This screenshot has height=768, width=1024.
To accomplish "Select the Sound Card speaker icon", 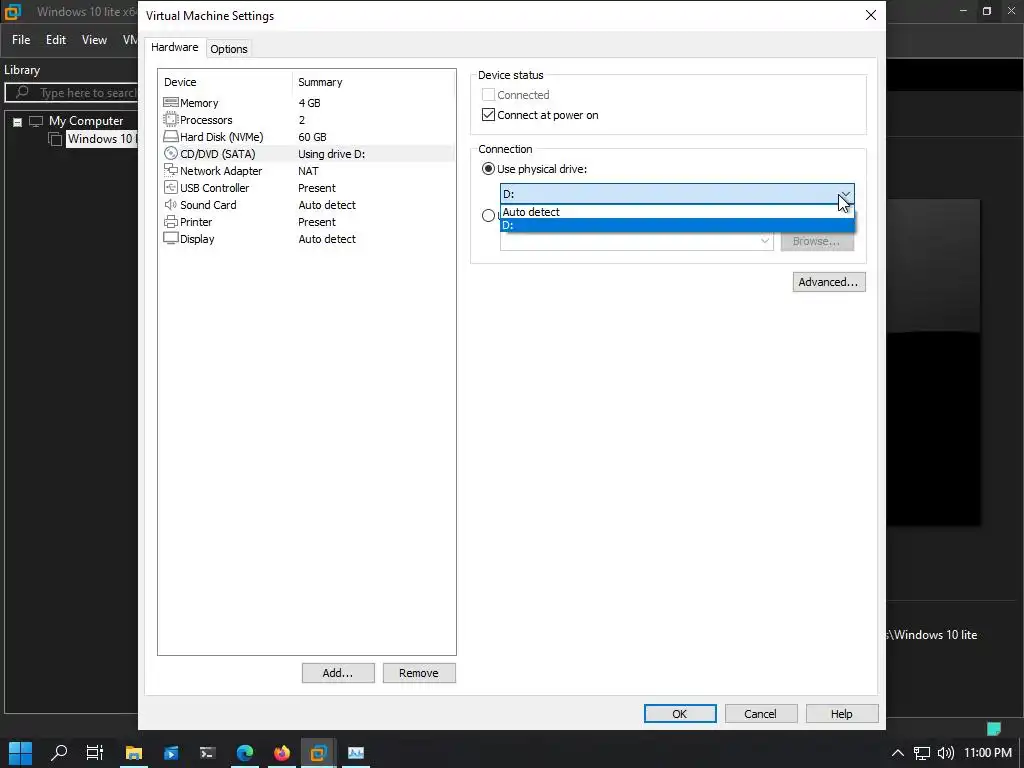I will 170,204.
